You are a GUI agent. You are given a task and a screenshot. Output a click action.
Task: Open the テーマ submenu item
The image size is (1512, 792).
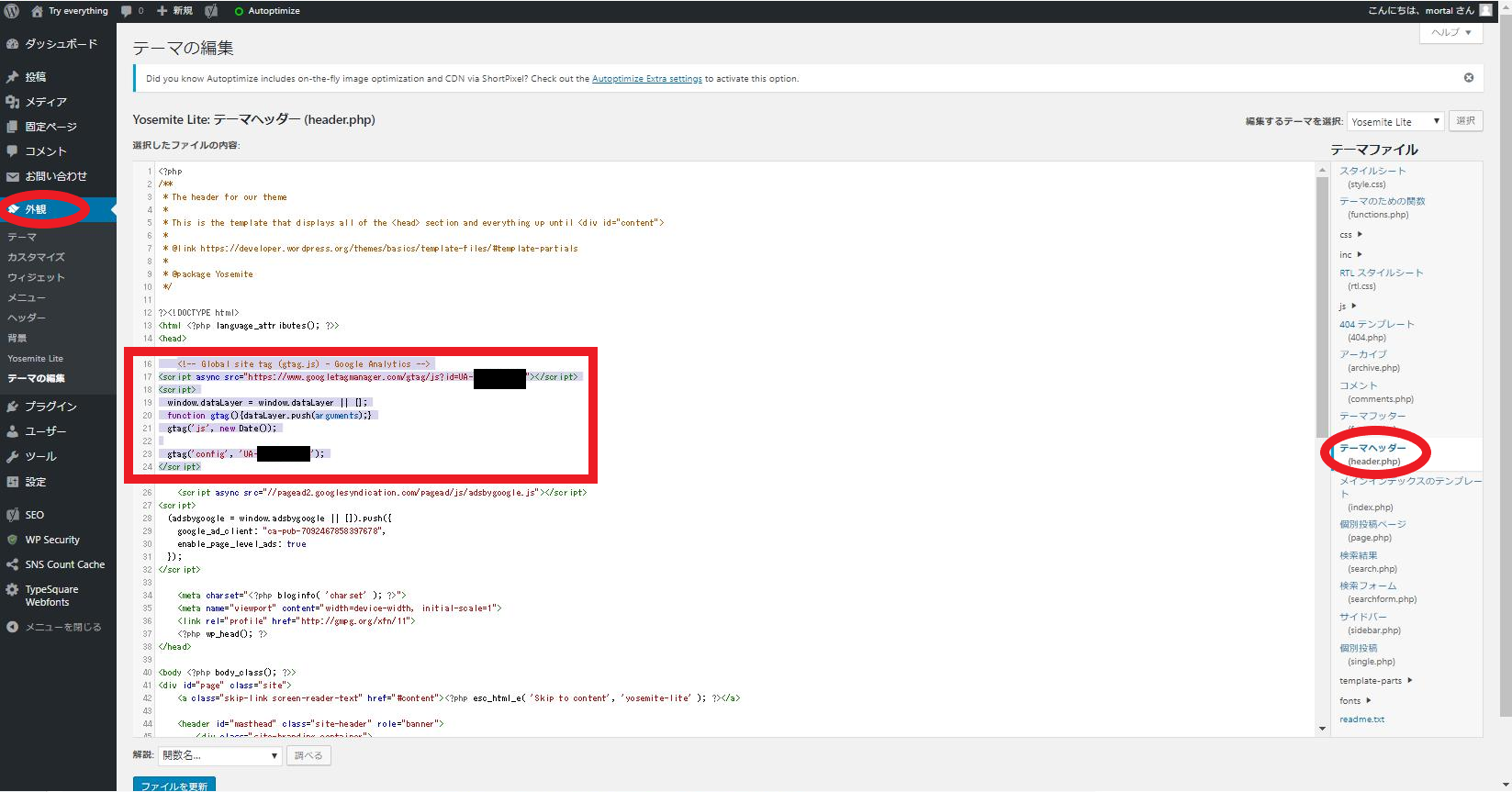(22, 237)
